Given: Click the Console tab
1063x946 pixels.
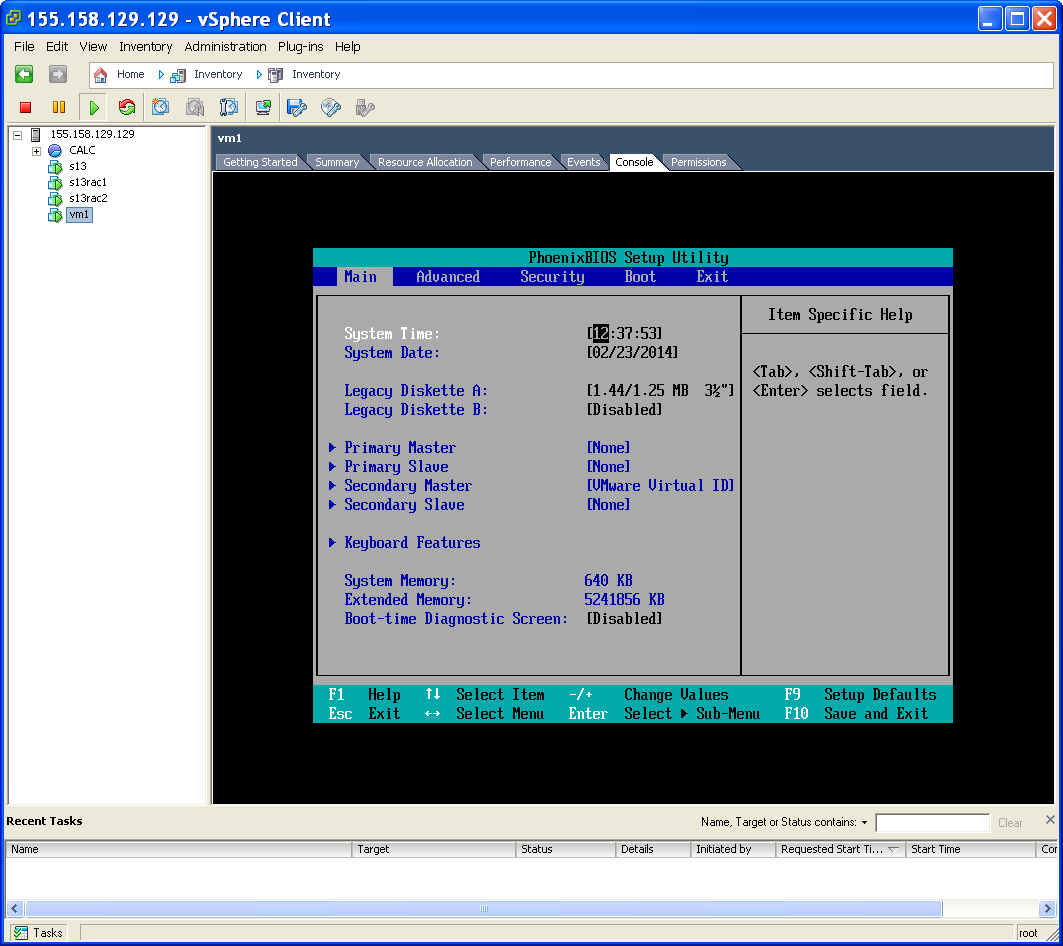Looking at the screenshot, I should click(635, 162).
